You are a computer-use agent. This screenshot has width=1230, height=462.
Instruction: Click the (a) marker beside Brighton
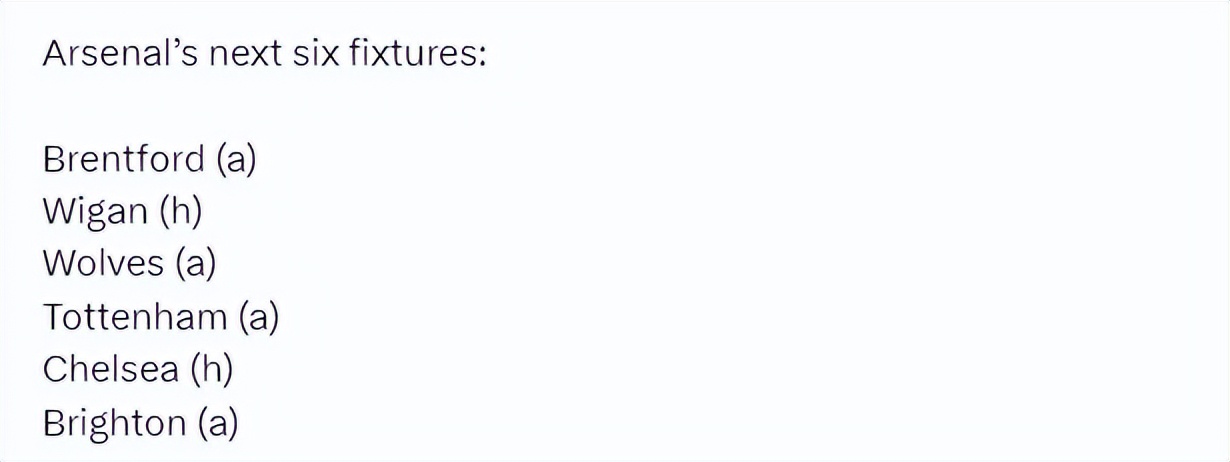(217, 423)
